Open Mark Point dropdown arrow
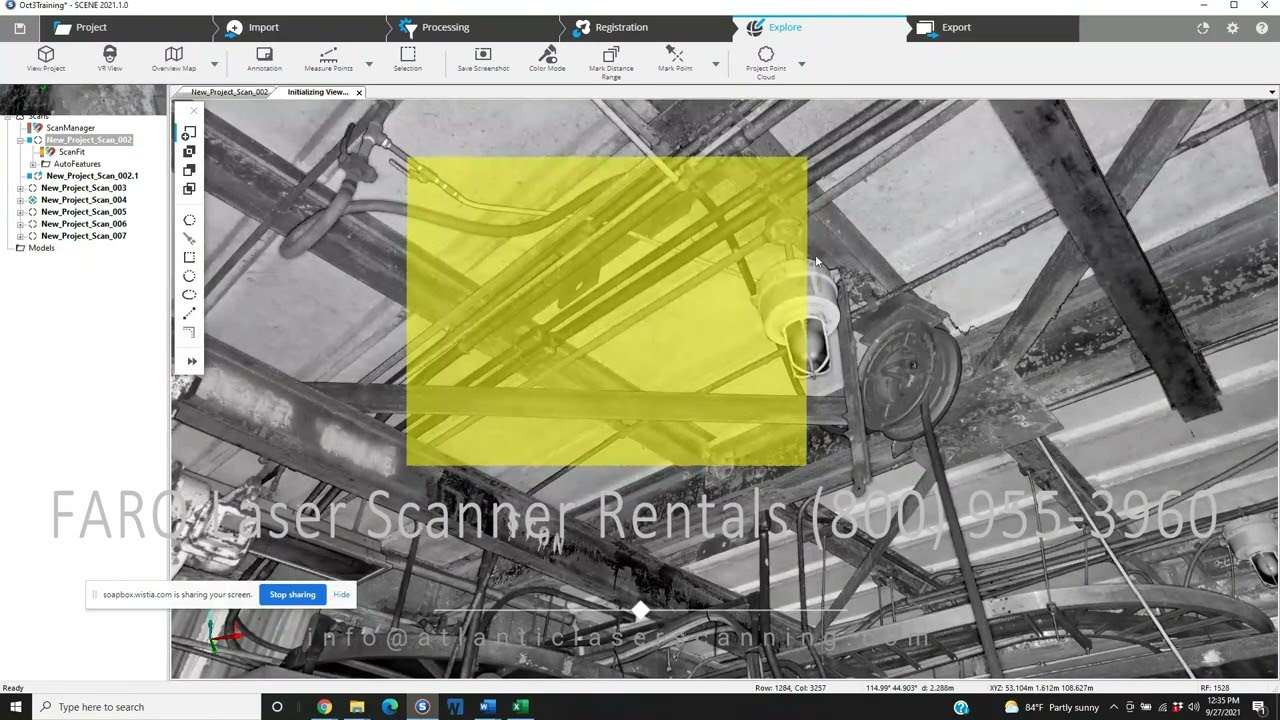 tap(715, 64)
